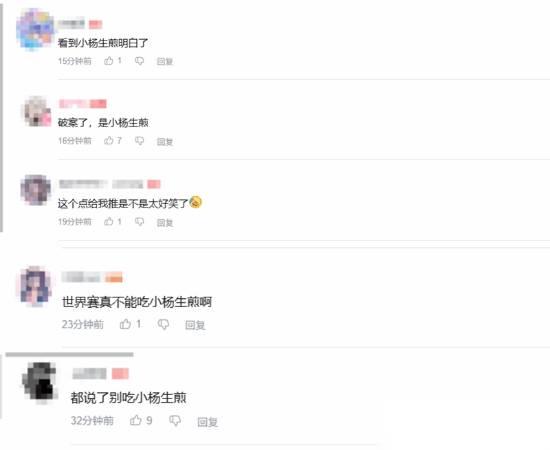
Task: Reply to the comment posted 32分钟前
Action: click(207, 421)
